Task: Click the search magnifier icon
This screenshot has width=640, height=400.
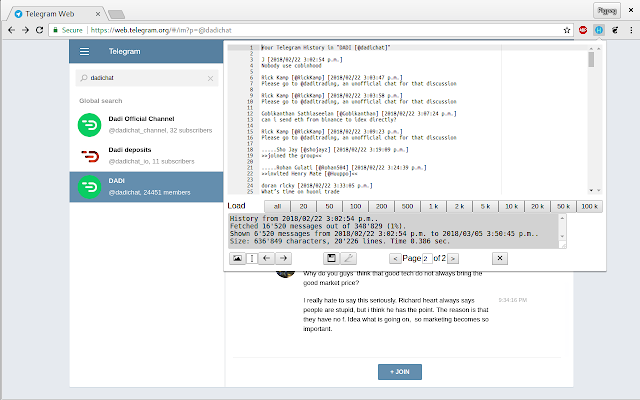Action: tap(84, 78)
